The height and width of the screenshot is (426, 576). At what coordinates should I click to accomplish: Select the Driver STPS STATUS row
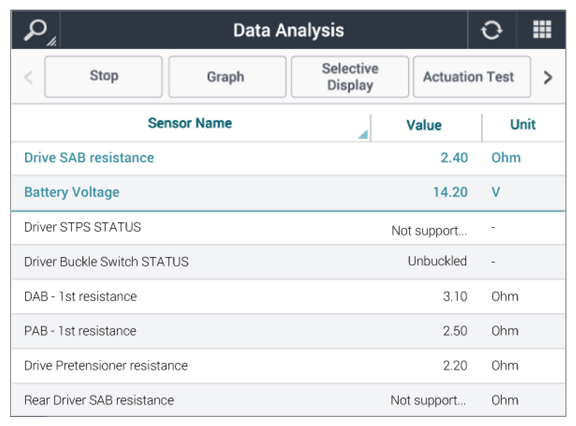point(288,228)
